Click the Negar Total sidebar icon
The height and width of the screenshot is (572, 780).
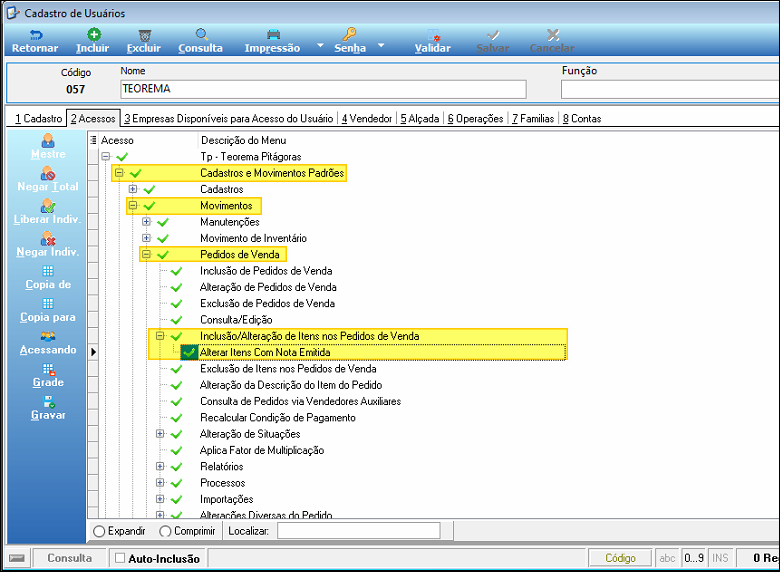pos(48,174)
